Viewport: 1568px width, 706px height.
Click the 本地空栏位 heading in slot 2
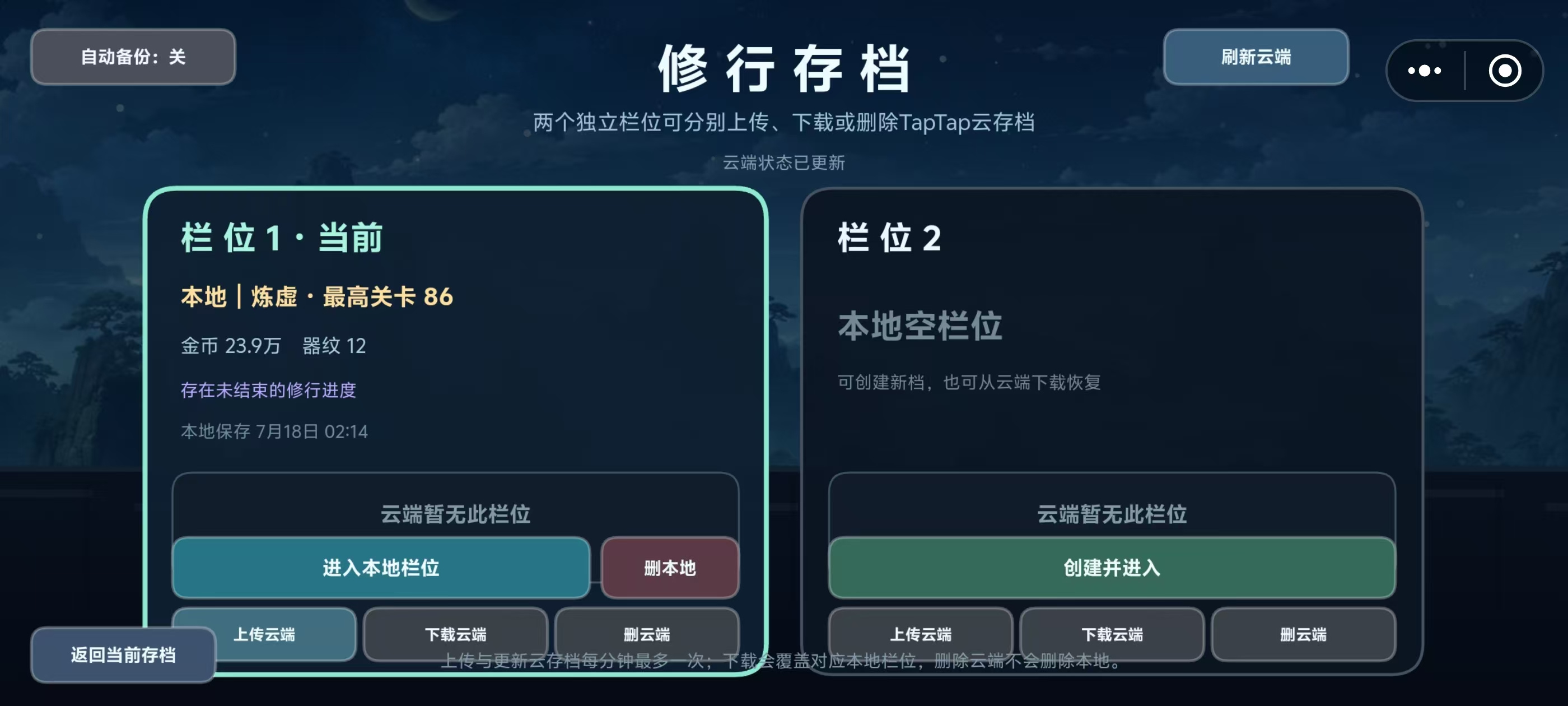pyautogui.click(x=920, y=326)
